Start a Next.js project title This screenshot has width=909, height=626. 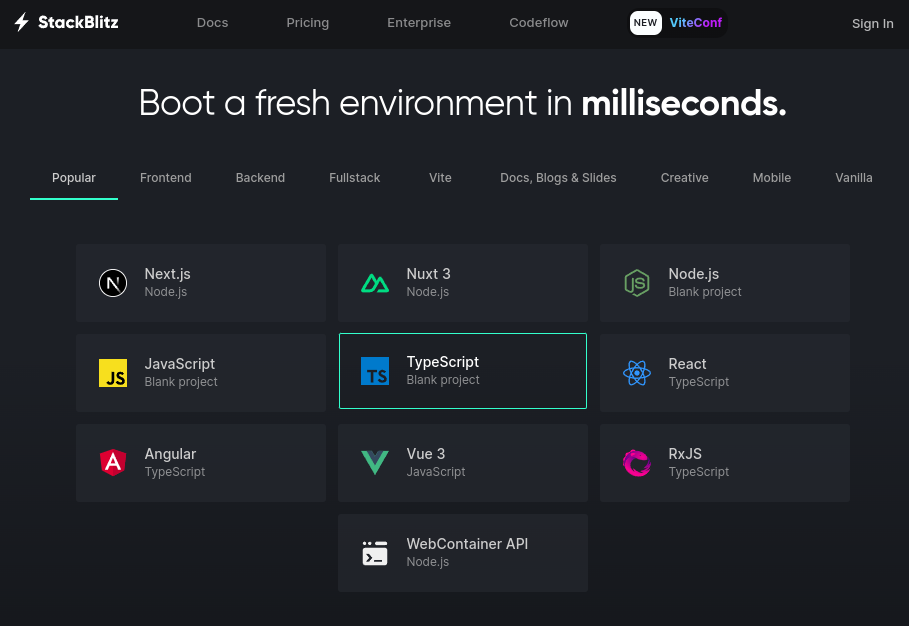[x=168, y=274]
